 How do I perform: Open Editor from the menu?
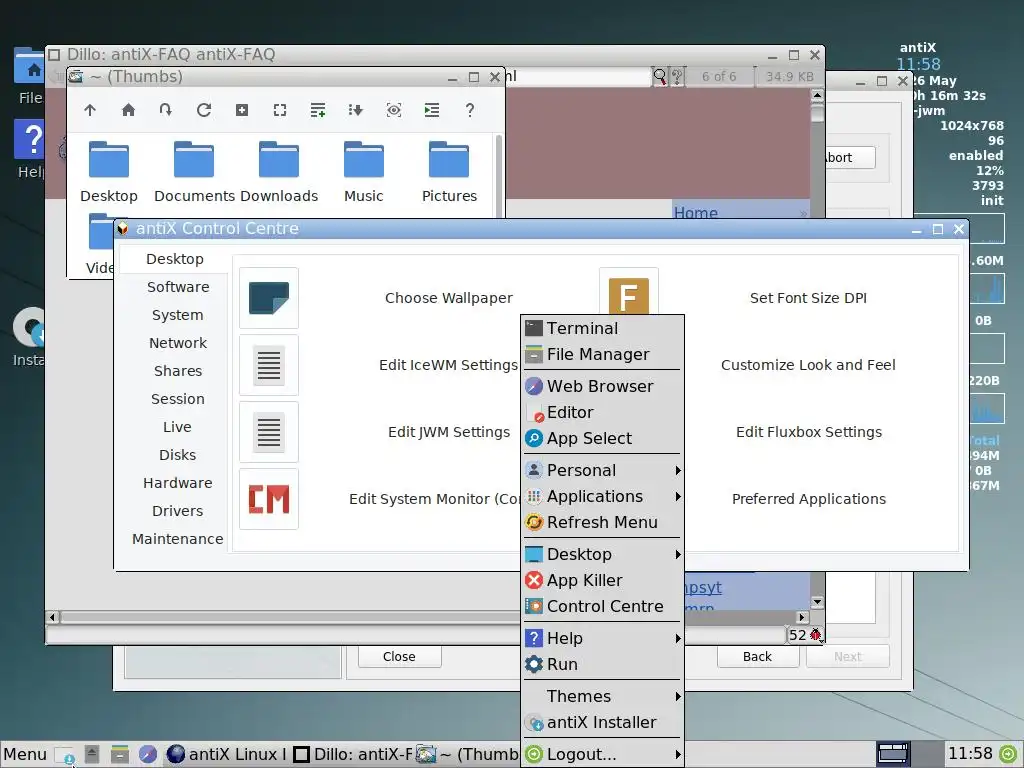click(x=602, y=413)
